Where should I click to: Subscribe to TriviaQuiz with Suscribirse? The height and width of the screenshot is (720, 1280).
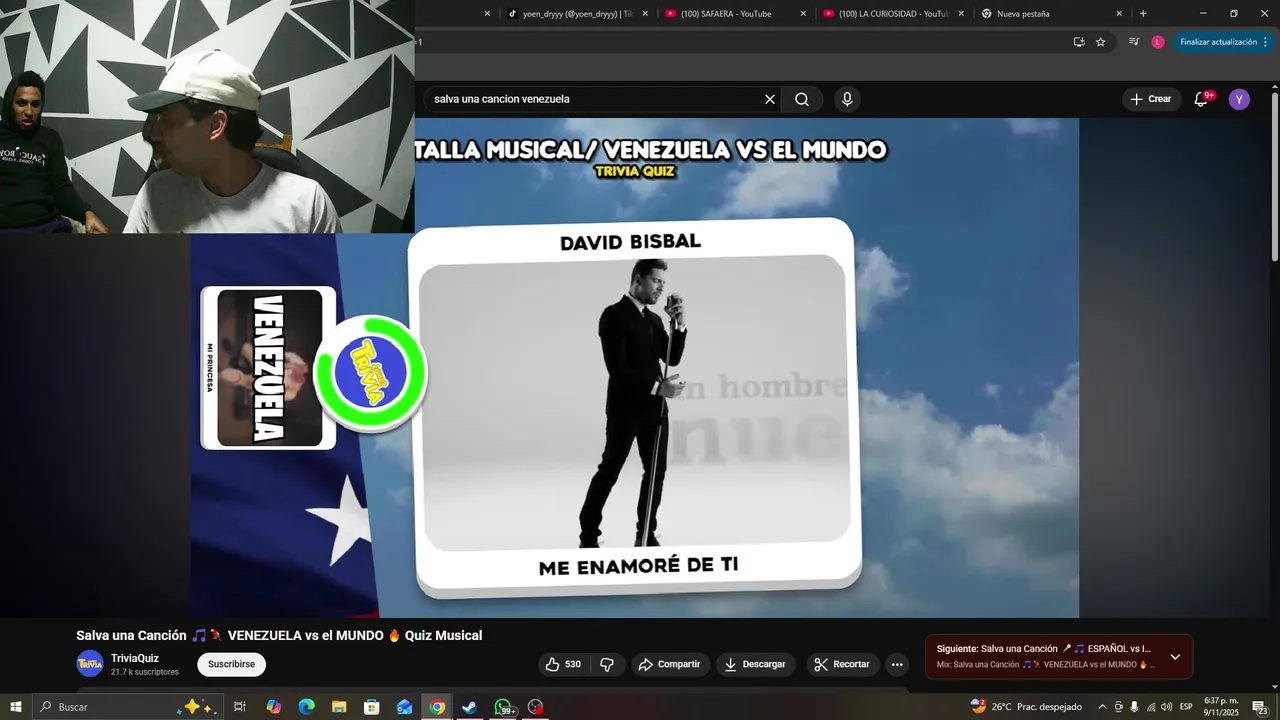[232, 664]
